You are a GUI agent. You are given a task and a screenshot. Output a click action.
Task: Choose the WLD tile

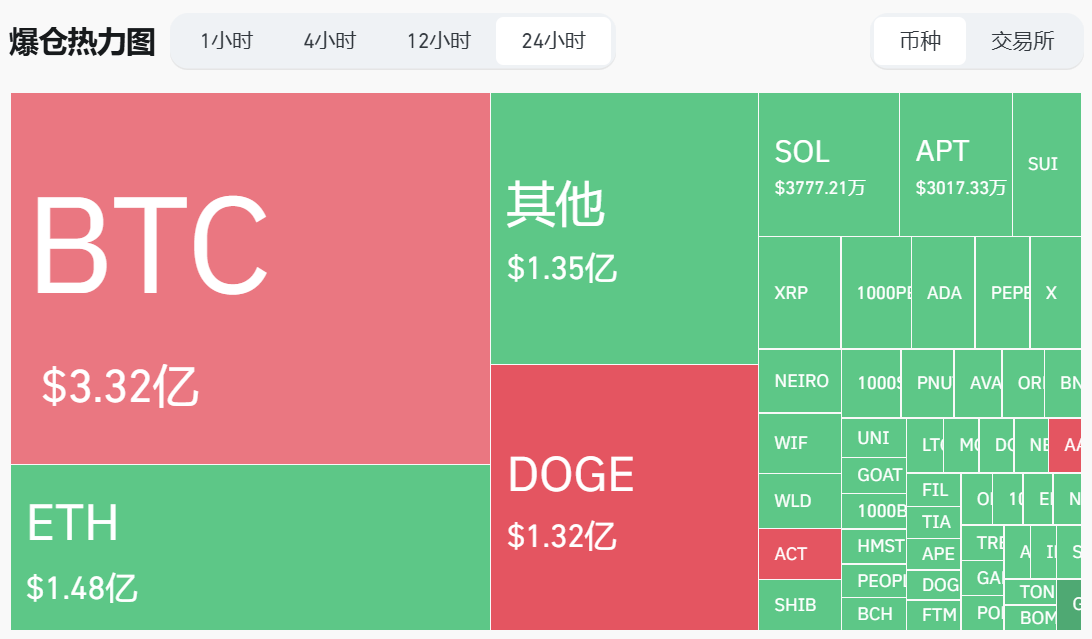click(x=799, y=501)
